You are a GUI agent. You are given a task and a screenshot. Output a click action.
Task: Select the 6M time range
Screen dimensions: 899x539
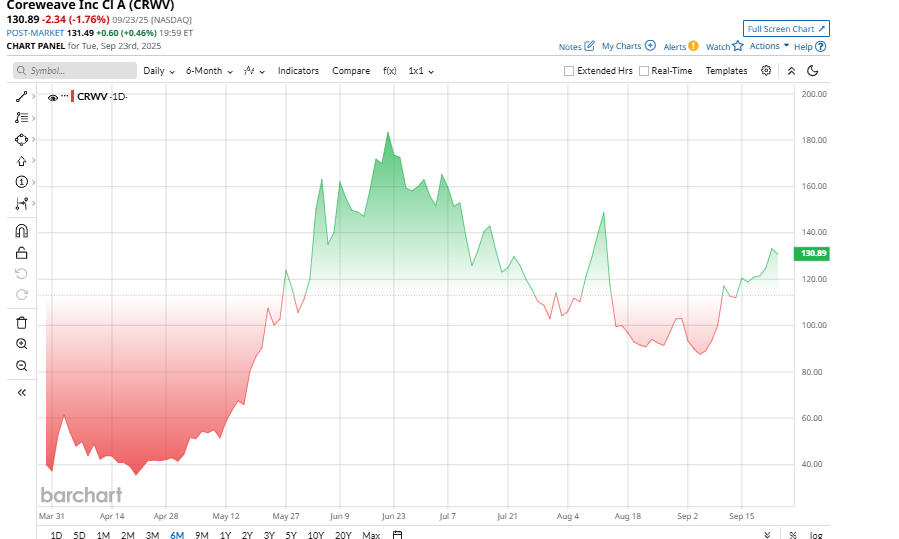tap(177, 534)
